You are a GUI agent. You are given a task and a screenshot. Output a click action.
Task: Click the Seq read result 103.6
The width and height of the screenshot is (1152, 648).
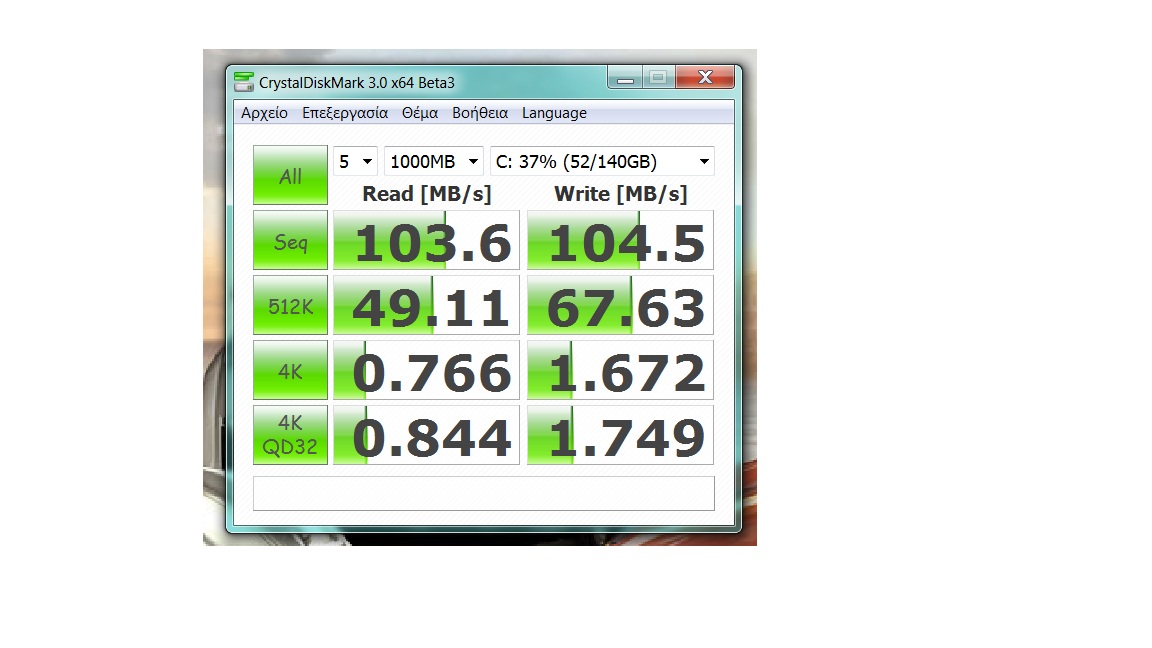426,240
